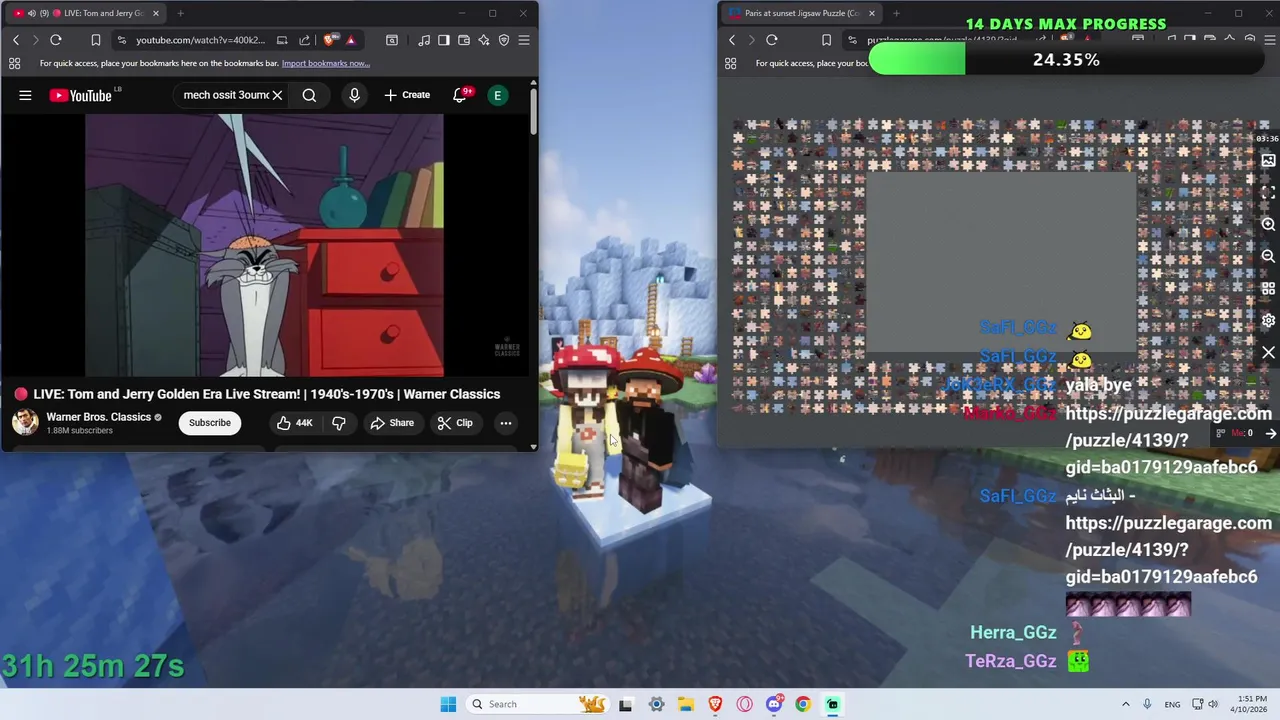1280x720 pixels.
Task: Click the YouTube page vertical scrollbar
Action: tap(533, 112)
